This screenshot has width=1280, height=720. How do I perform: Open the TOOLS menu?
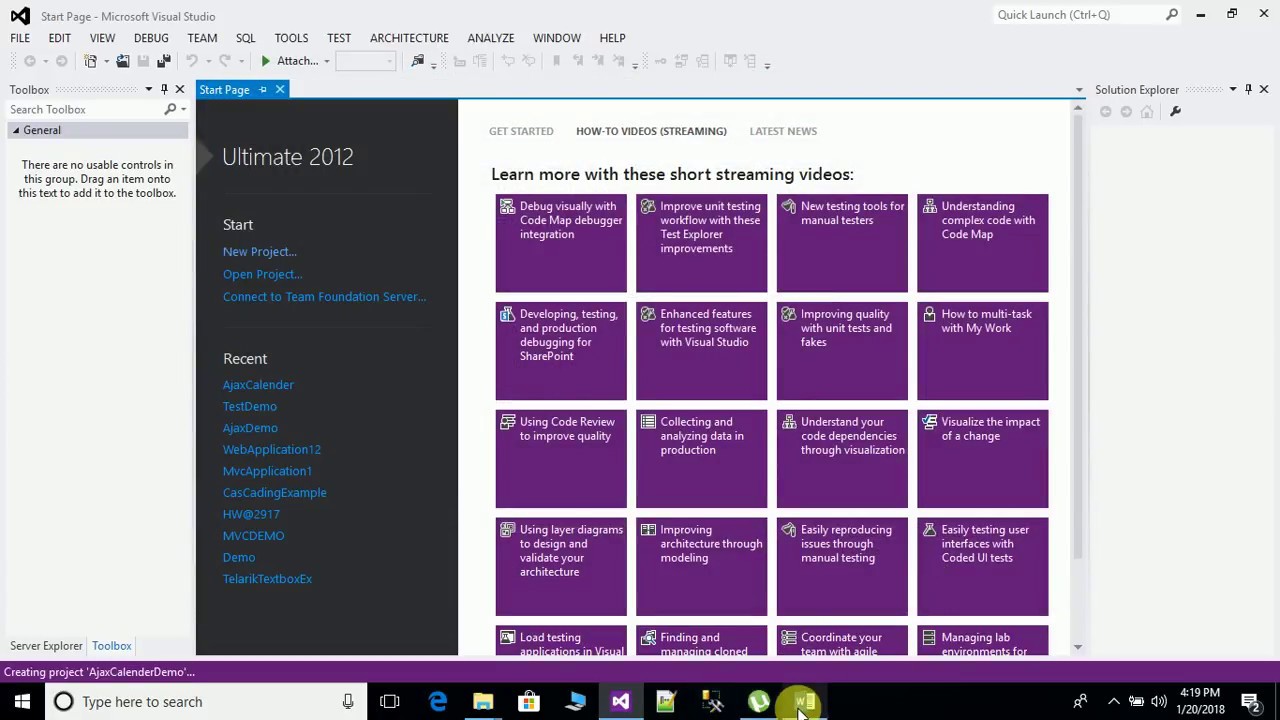[x=291, y=38]
